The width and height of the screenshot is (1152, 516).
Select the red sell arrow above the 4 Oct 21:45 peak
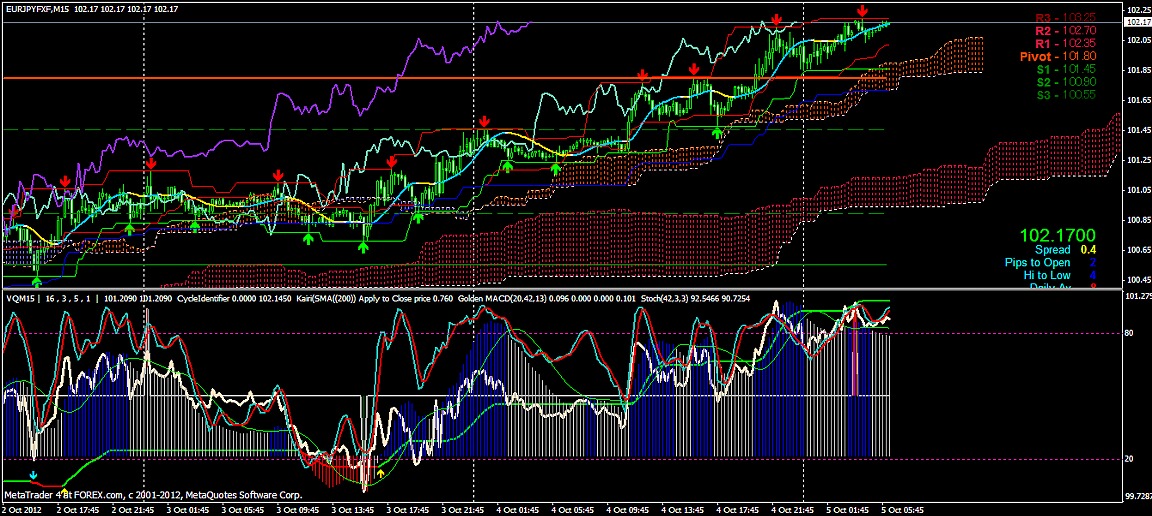tap(776, 20)
